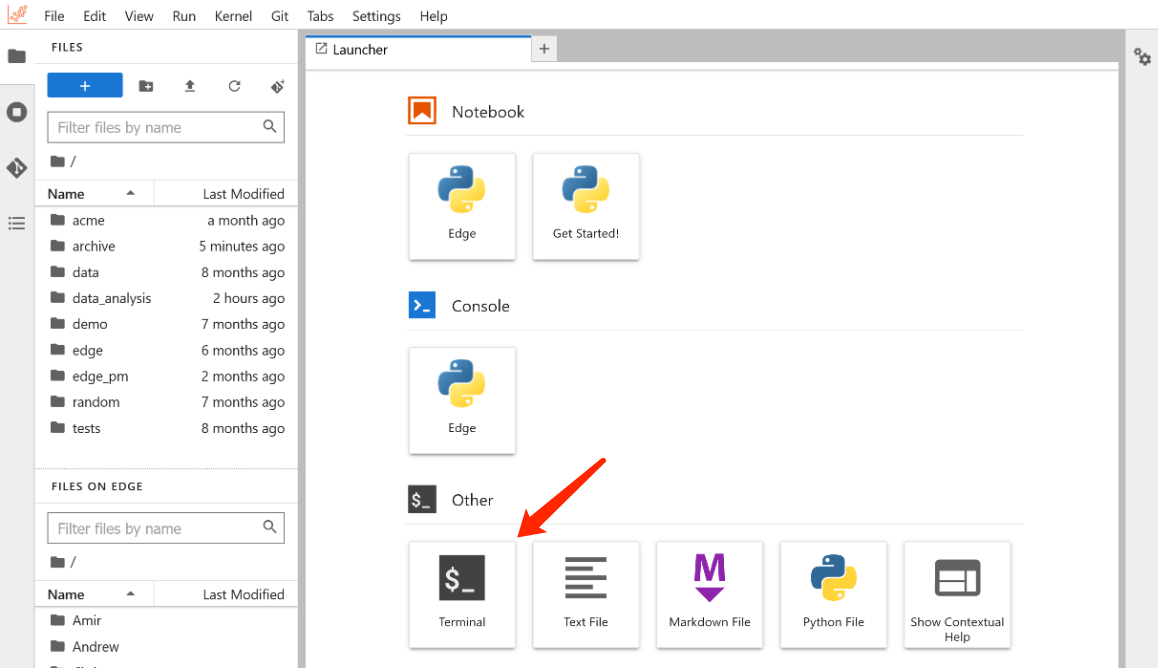
Task: Select the edge_pm folder
Action: 166,376
